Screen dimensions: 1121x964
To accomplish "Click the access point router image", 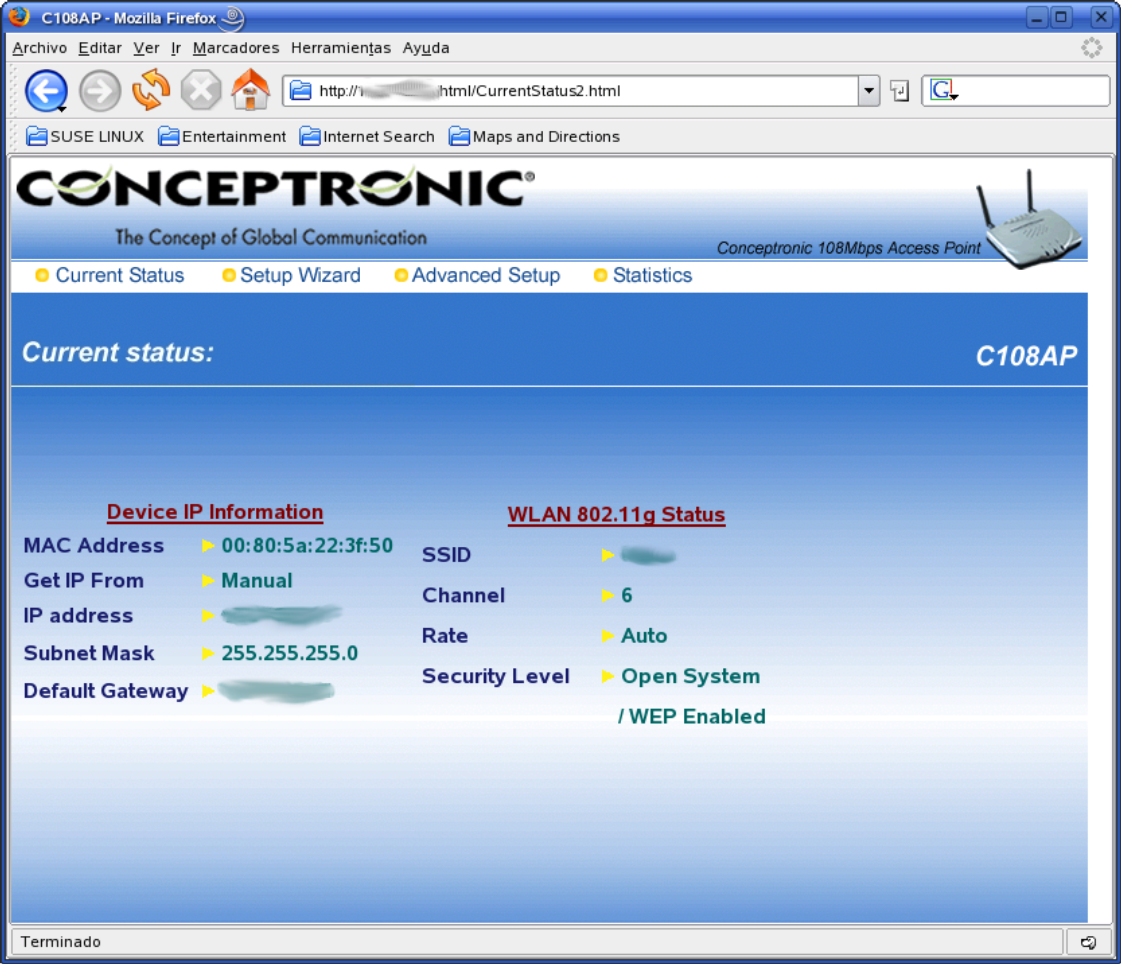I will pos(1029,218).
